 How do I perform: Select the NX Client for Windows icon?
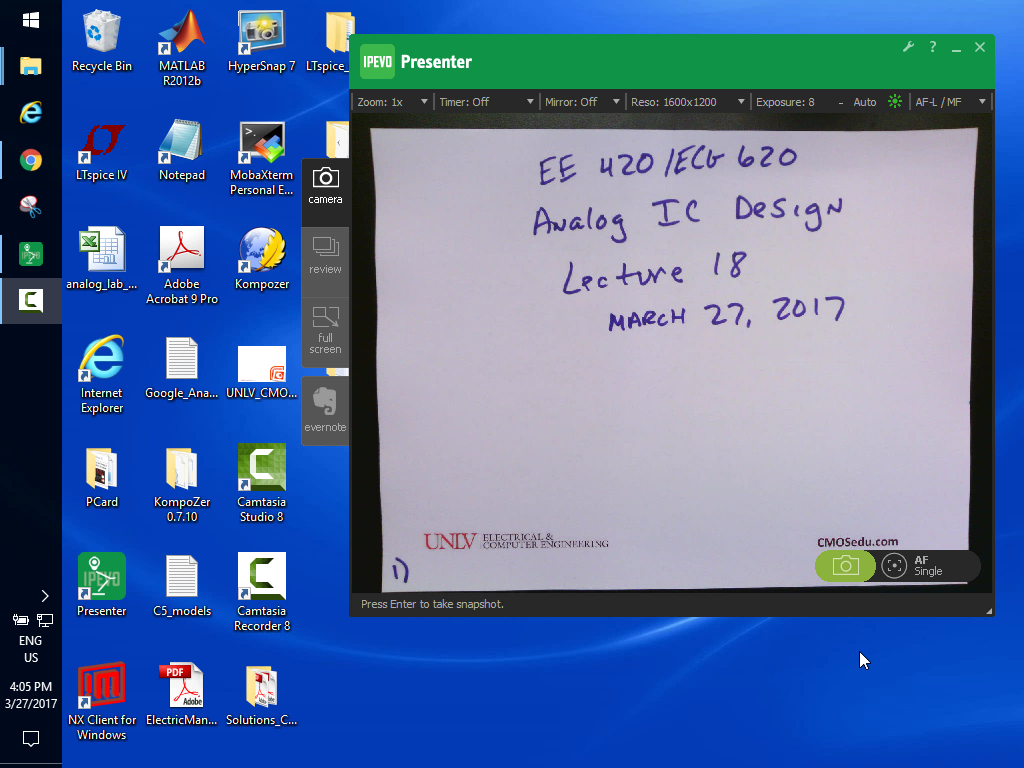click(101, 701)
